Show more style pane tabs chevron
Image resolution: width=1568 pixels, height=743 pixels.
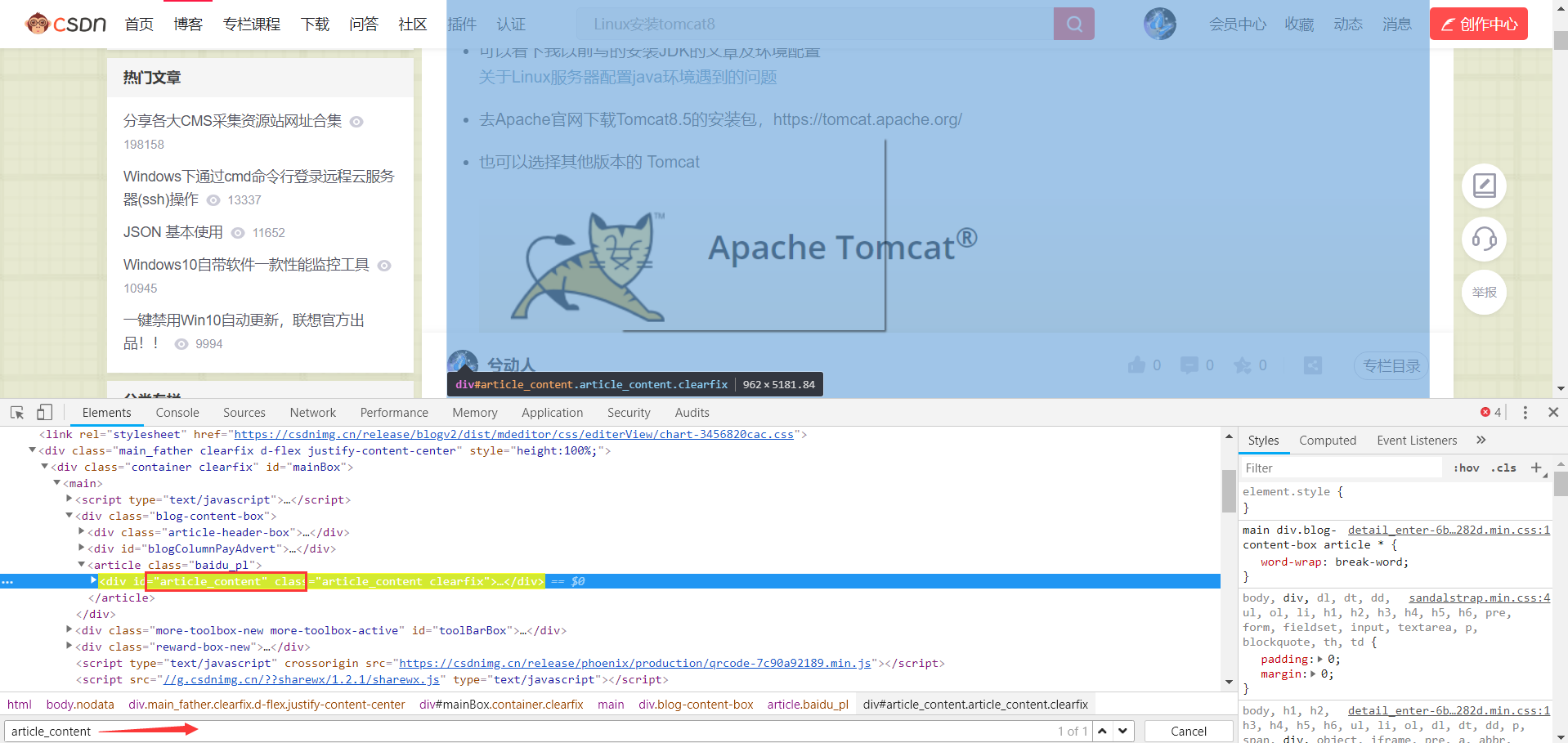tap(1481, 441)
